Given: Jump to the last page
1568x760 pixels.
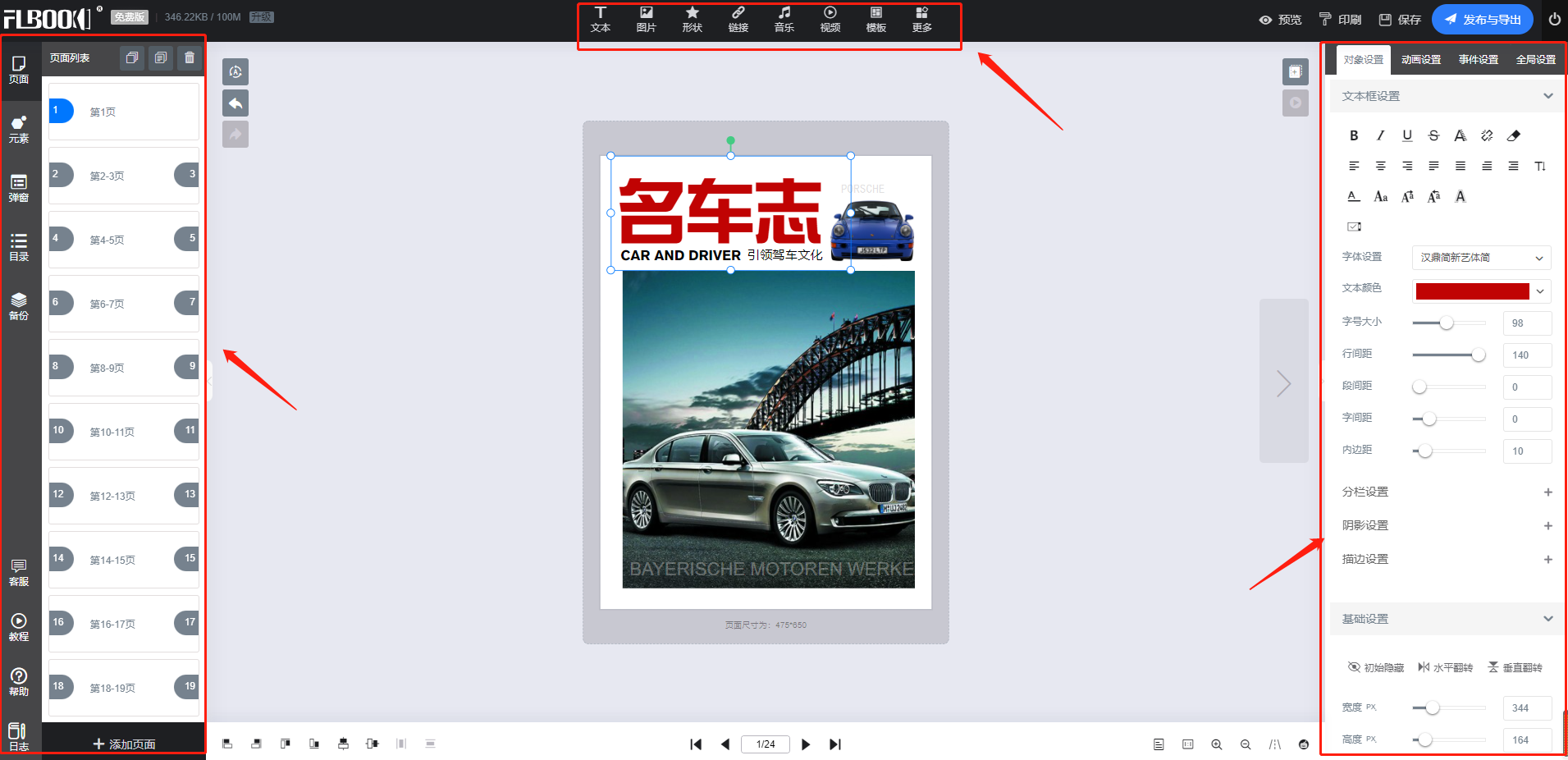Looking at the screenshot, I should pyautogui.click(x=835, y=744).
